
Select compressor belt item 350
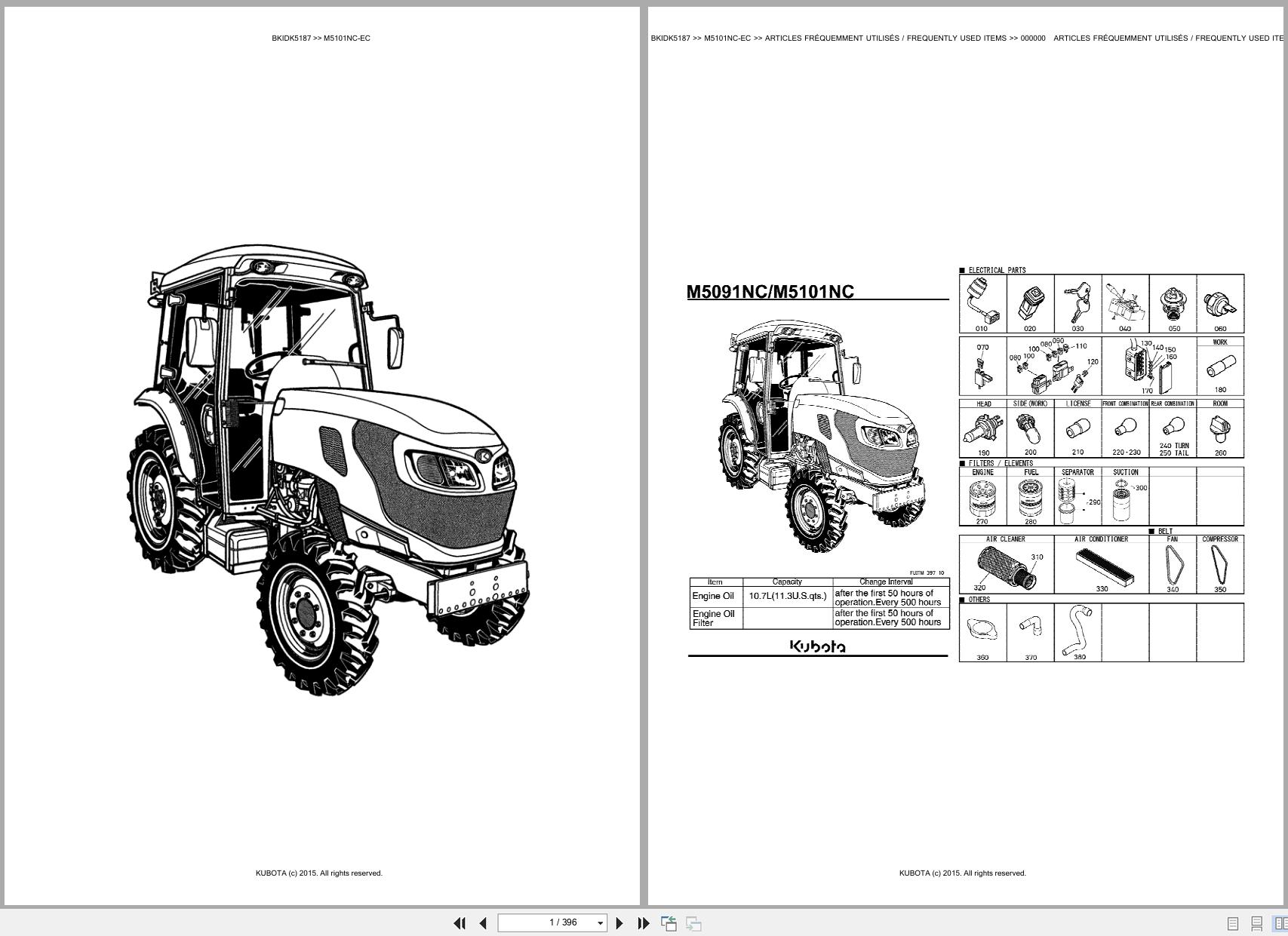pos(1220,564)
